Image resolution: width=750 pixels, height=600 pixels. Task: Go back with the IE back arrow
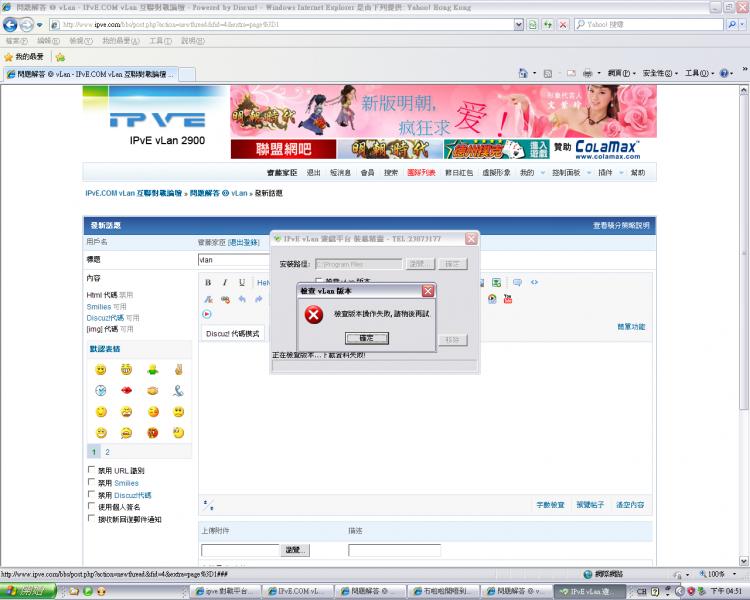(x=10, y=24)
